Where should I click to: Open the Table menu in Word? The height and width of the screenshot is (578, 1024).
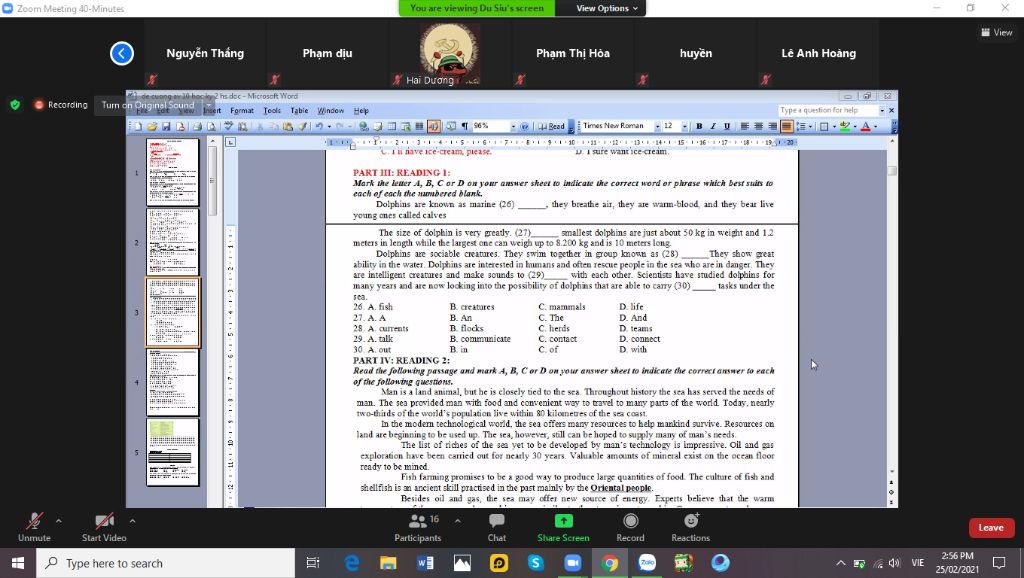coord(299,110)
